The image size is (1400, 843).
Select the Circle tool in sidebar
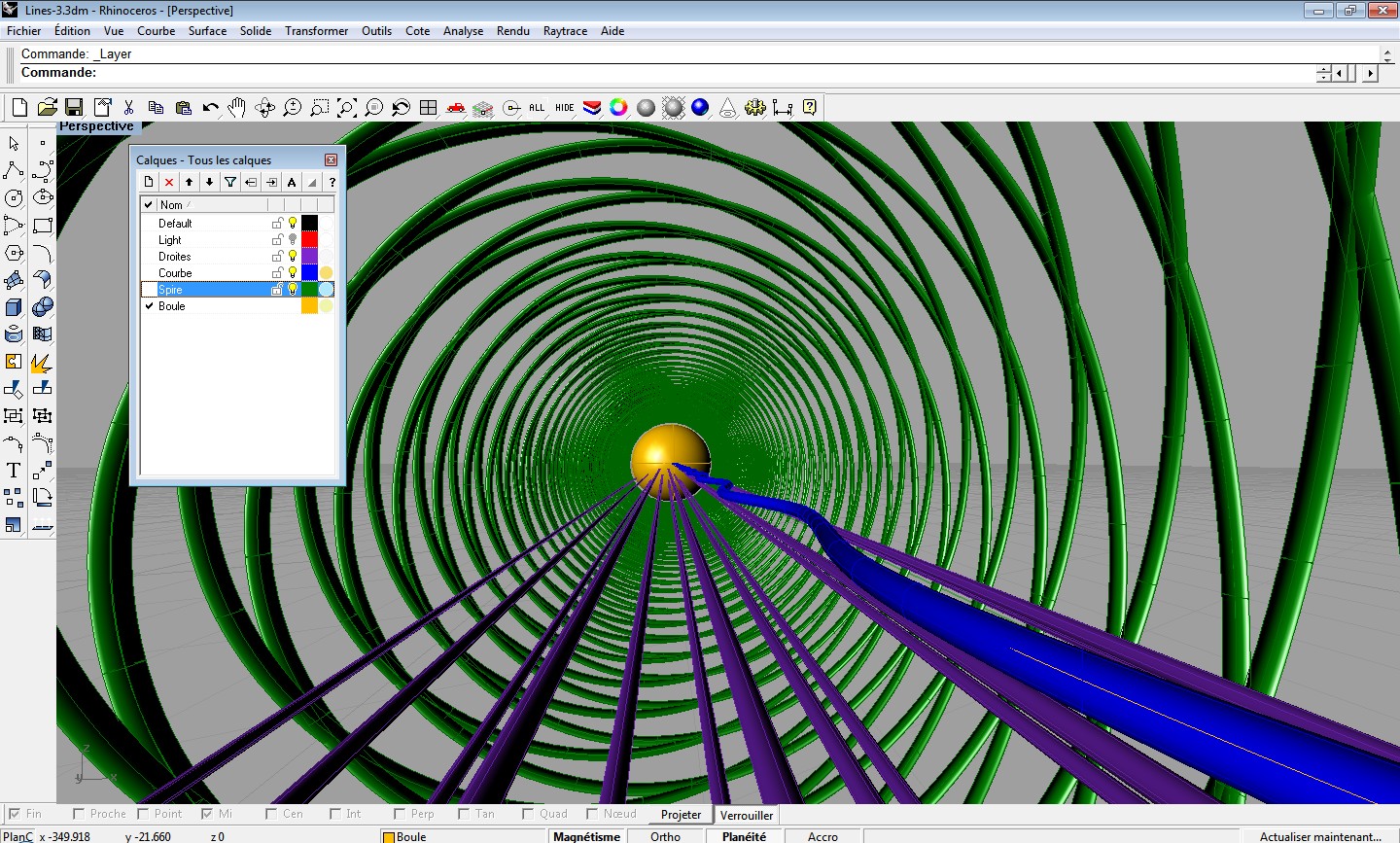pos(14,198)
